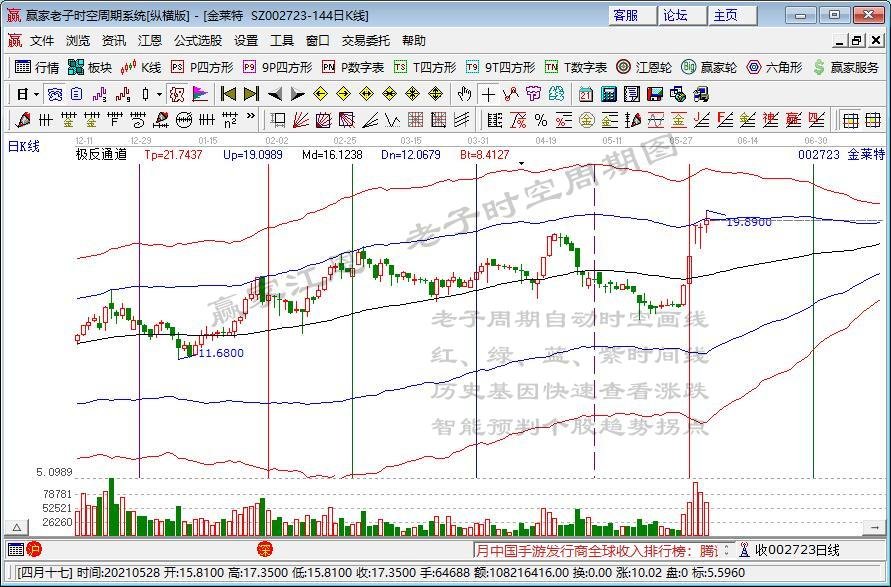Open the 窗口 menu
Viewport: 891px width, 587px height.
tap(318, 41)
